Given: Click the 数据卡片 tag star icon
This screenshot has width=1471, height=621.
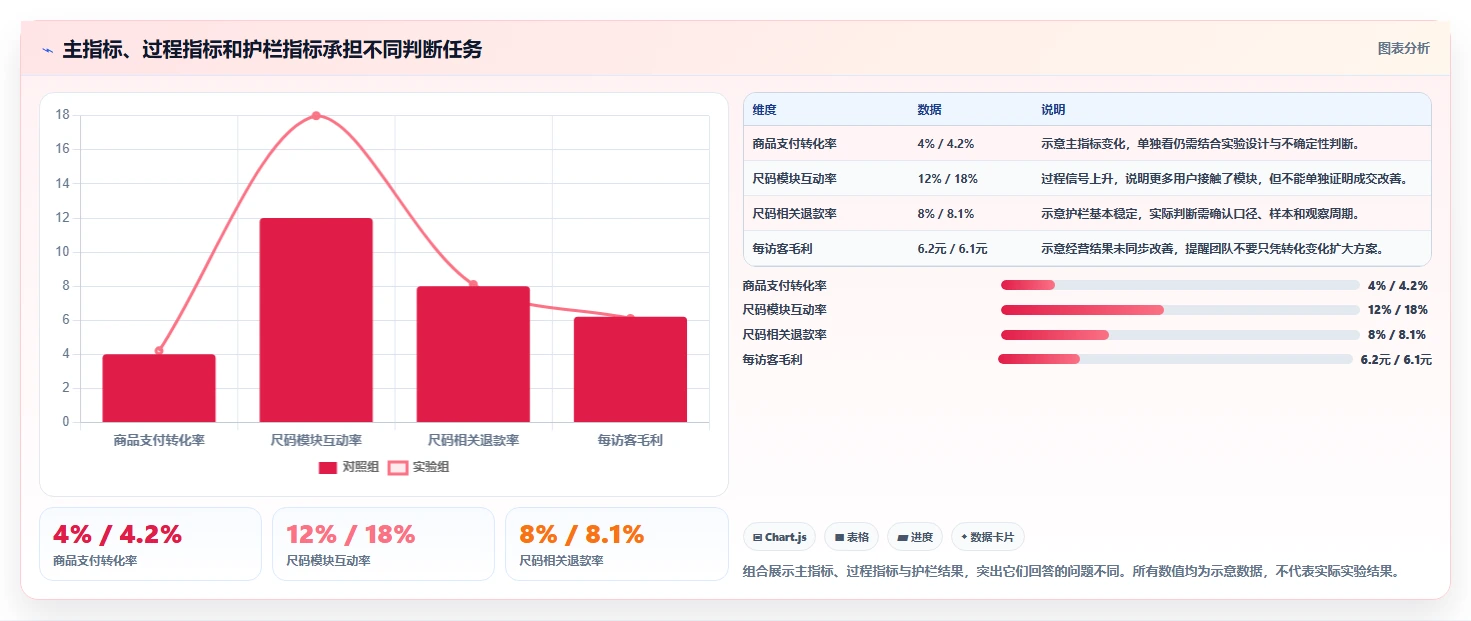Looking at the screenshot, I should coord(964,537).
